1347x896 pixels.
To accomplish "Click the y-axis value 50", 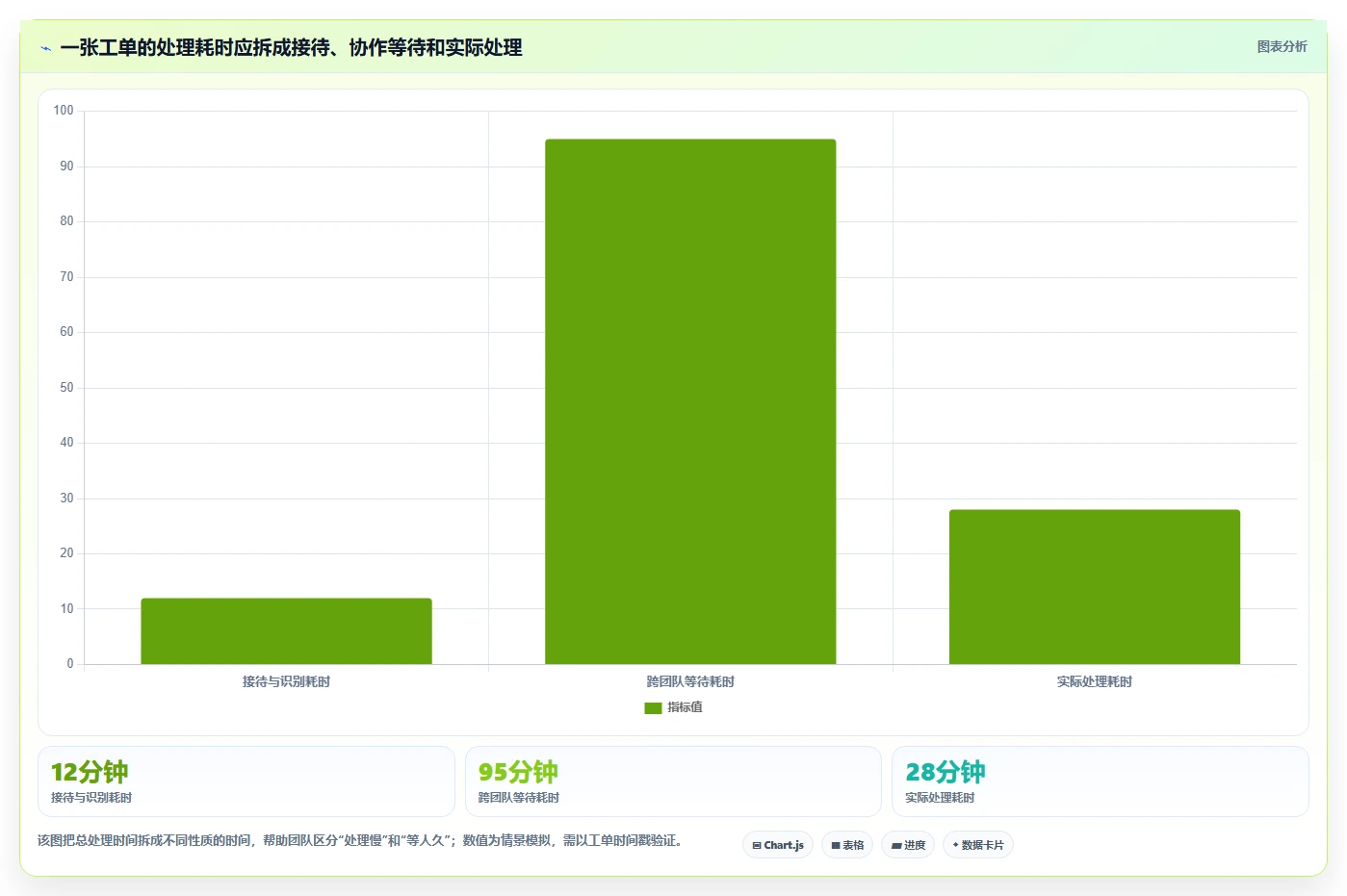I will coord(66,388).
